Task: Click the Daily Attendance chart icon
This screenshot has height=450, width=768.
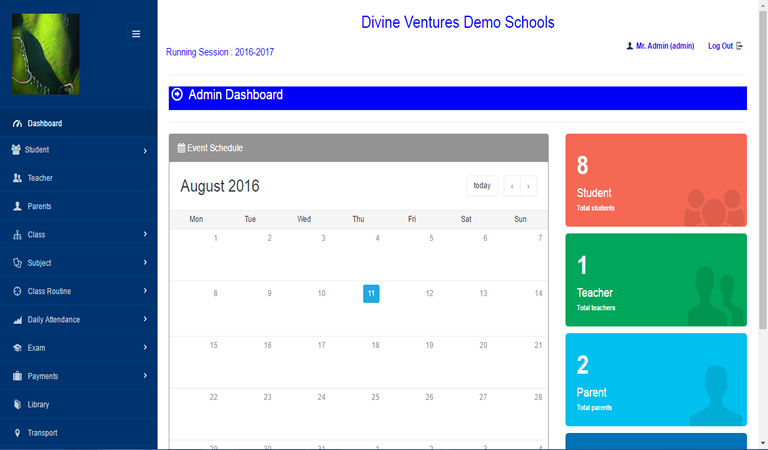Action: click(x=17, y=320)
